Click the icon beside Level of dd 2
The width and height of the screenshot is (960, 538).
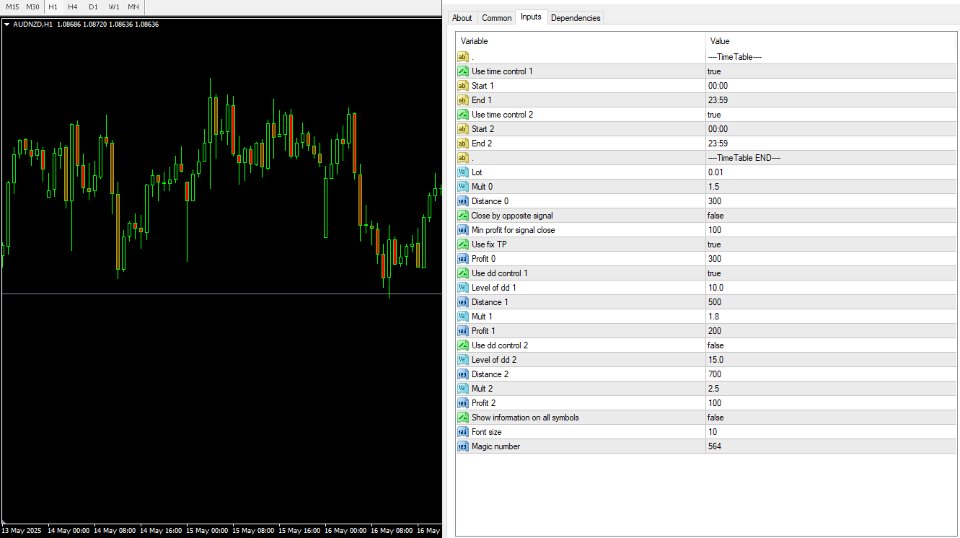(463, 359)
